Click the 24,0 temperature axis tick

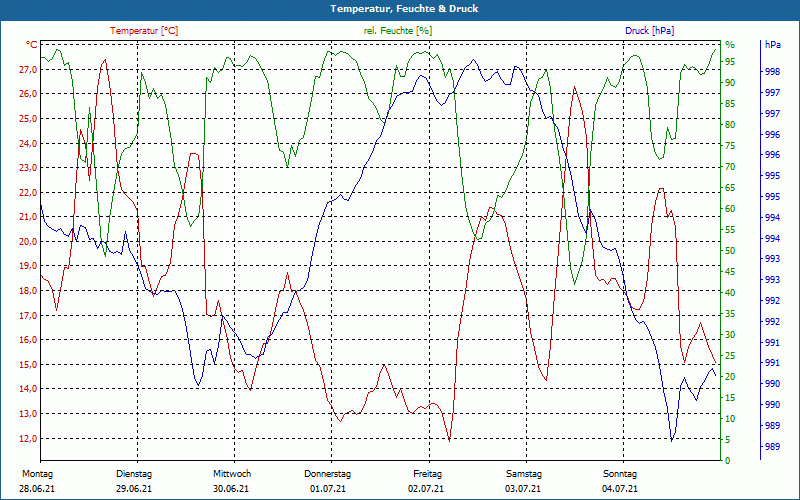[x=28, y=143]
